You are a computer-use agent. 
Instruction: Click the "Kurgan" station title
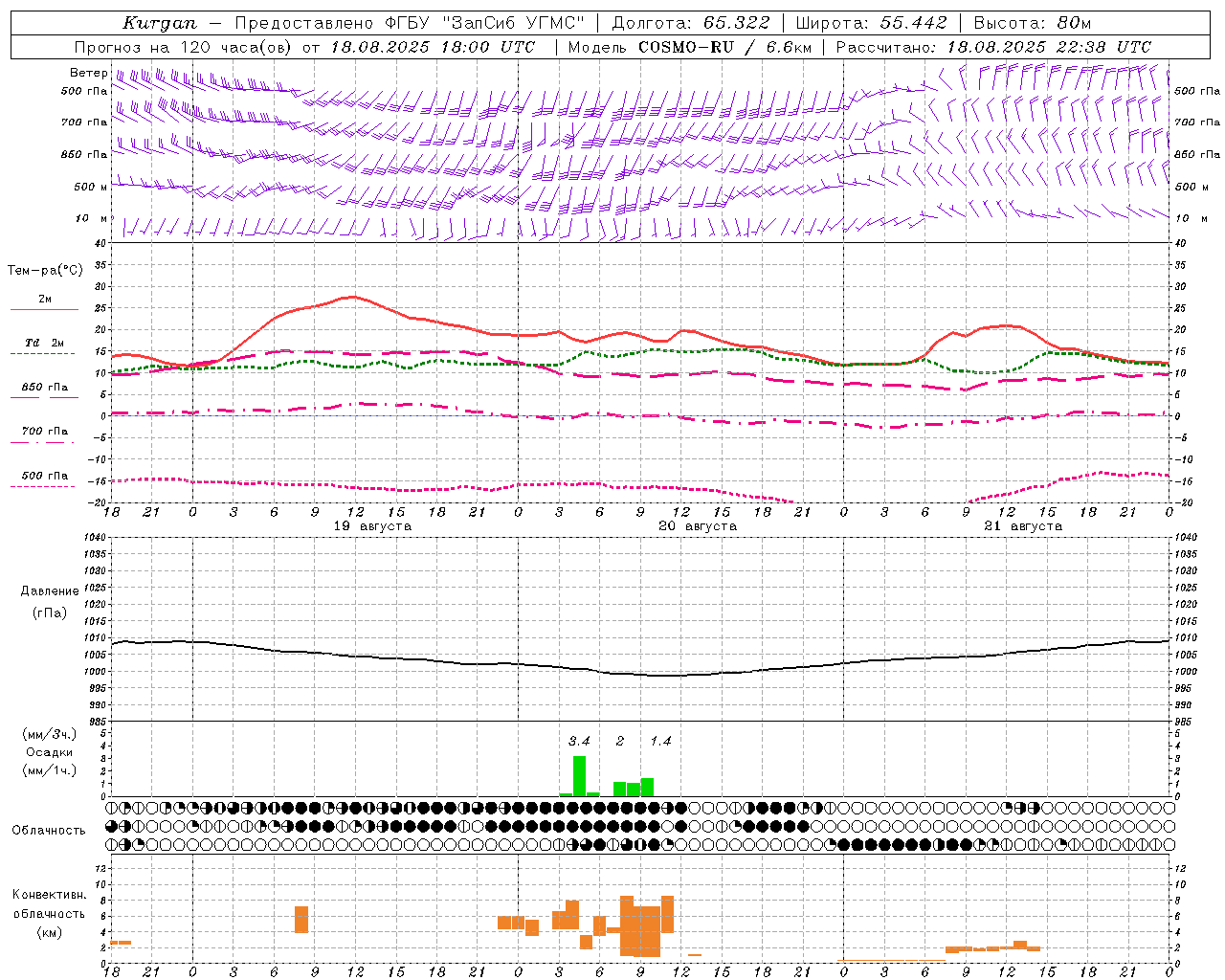click(160, 23)
